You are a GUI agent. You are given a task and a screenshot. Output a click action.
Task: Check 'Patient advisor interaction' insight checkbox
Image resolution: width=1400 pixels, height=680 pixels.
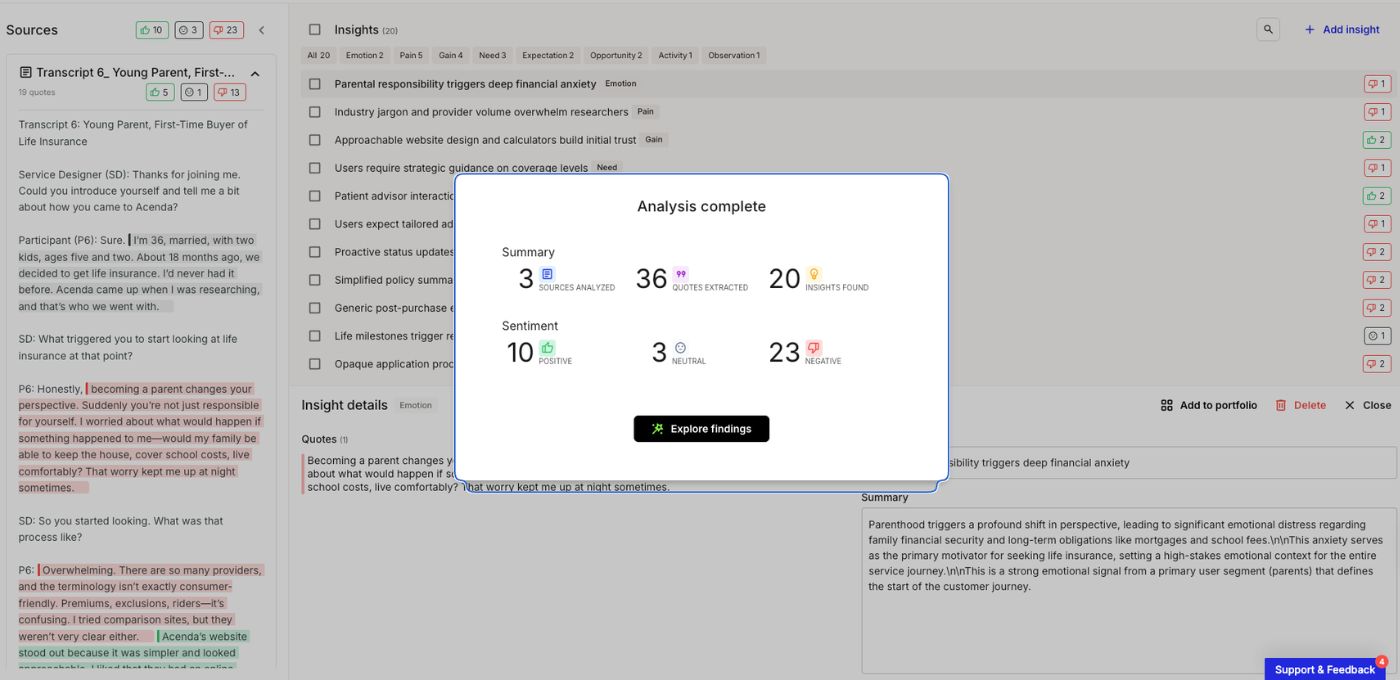pyautogui.click(x=315, y=196)
